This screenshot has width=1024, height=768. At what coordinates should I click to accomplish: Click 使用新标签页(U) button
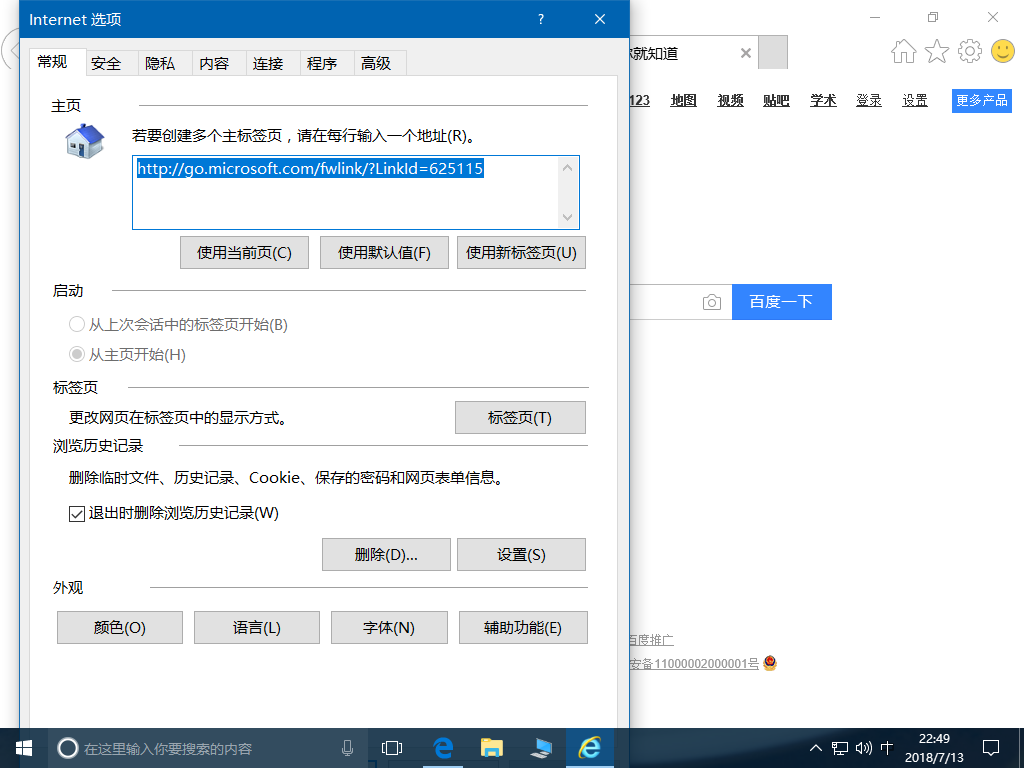click(521, 253)
